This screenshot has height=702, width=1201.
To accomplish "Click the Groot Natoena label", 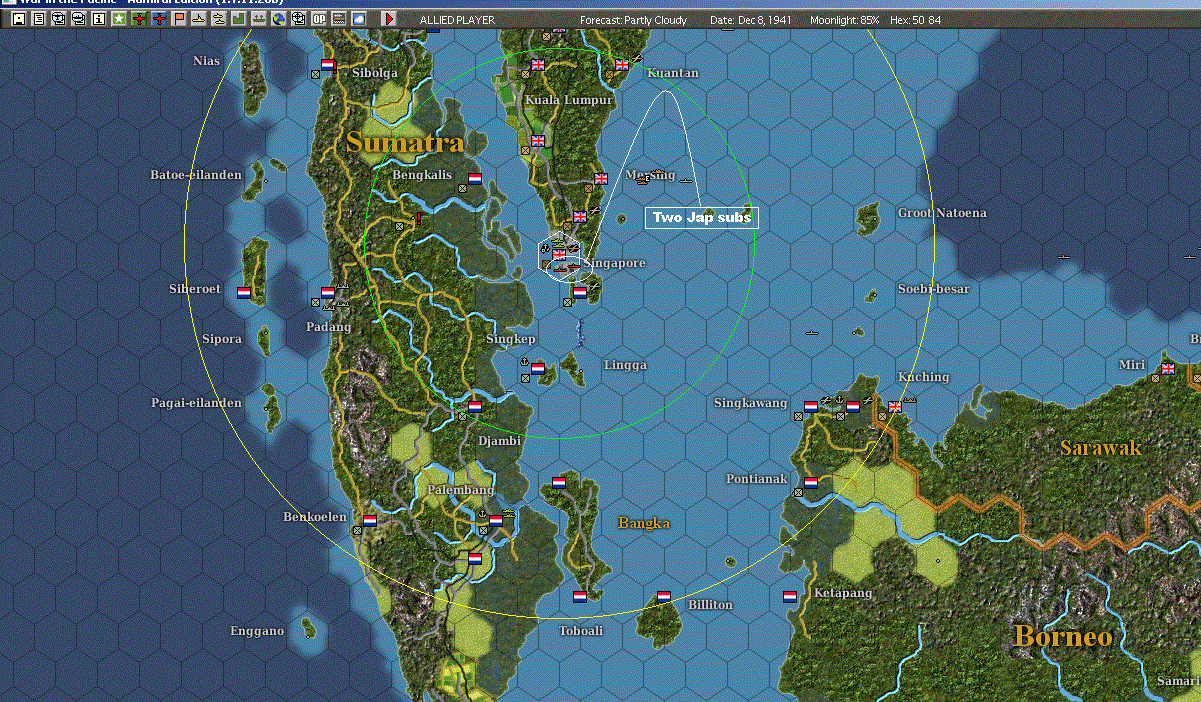I will 941,213.
